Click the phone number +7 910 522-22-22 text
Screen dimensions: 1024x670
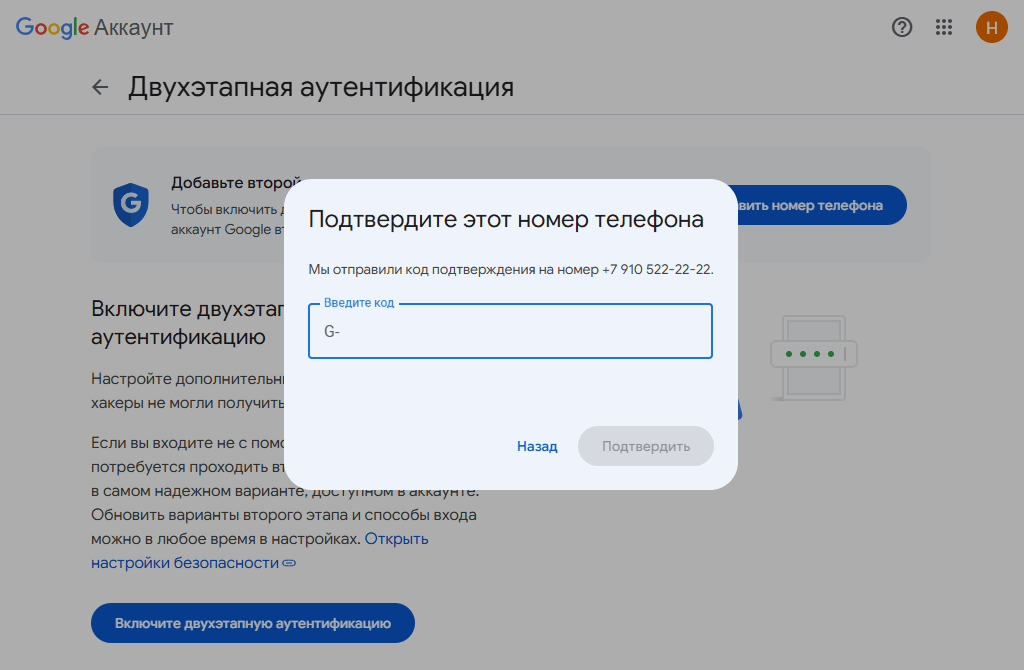657,270
